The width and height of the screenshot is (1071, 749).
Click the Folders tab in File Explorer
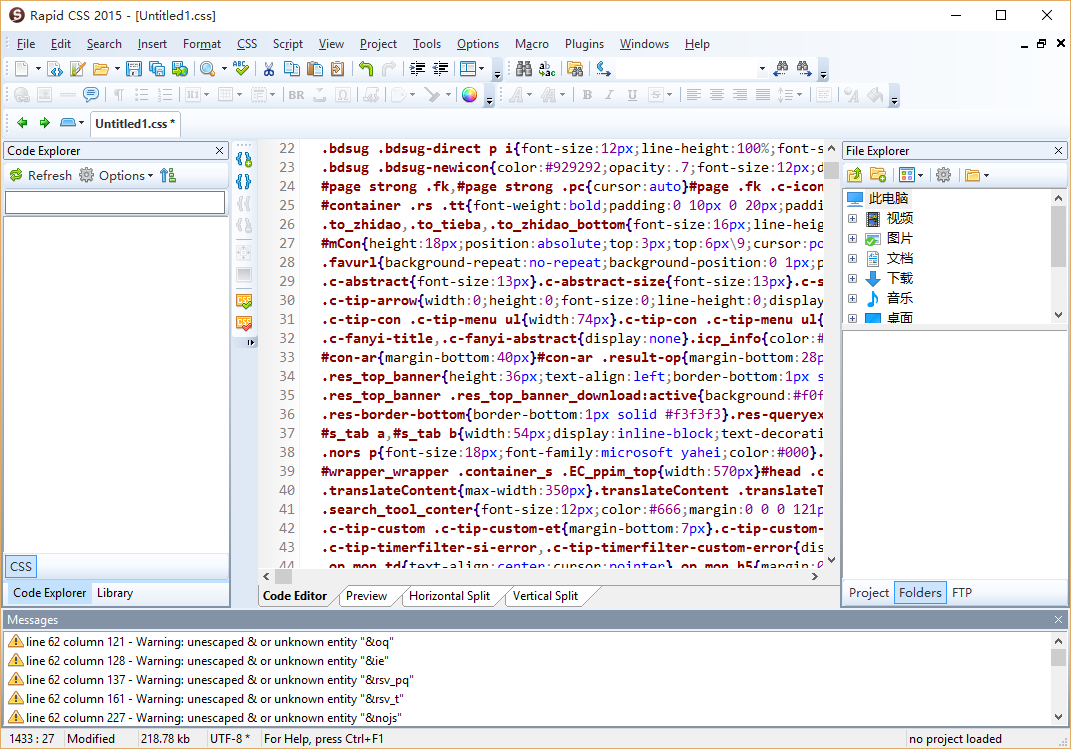coord(920,593)
